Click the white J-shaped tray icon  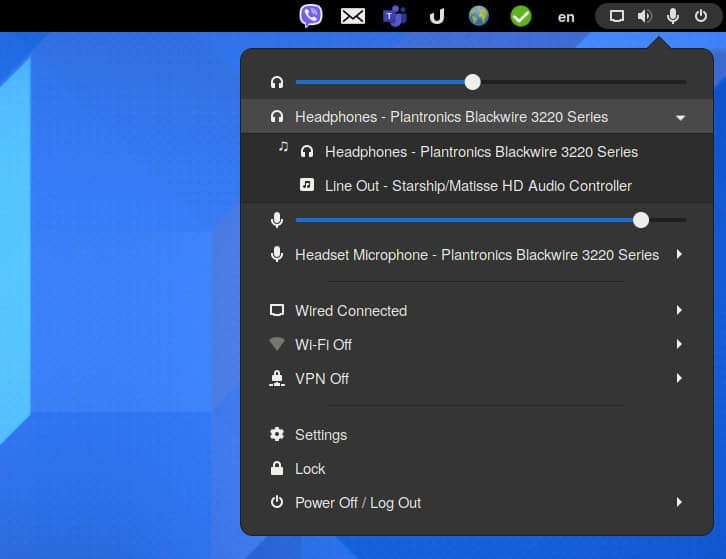(x=437, y=17)
